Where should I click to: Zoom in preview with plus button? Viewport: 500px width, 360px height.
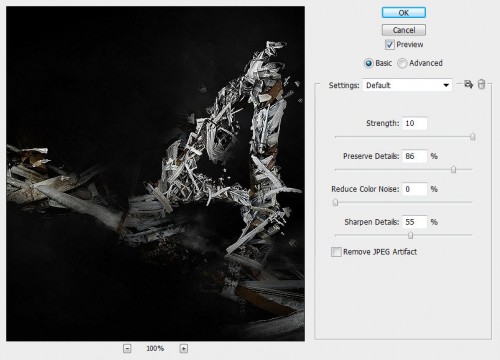pyautogui.click(x=183, y=349)
